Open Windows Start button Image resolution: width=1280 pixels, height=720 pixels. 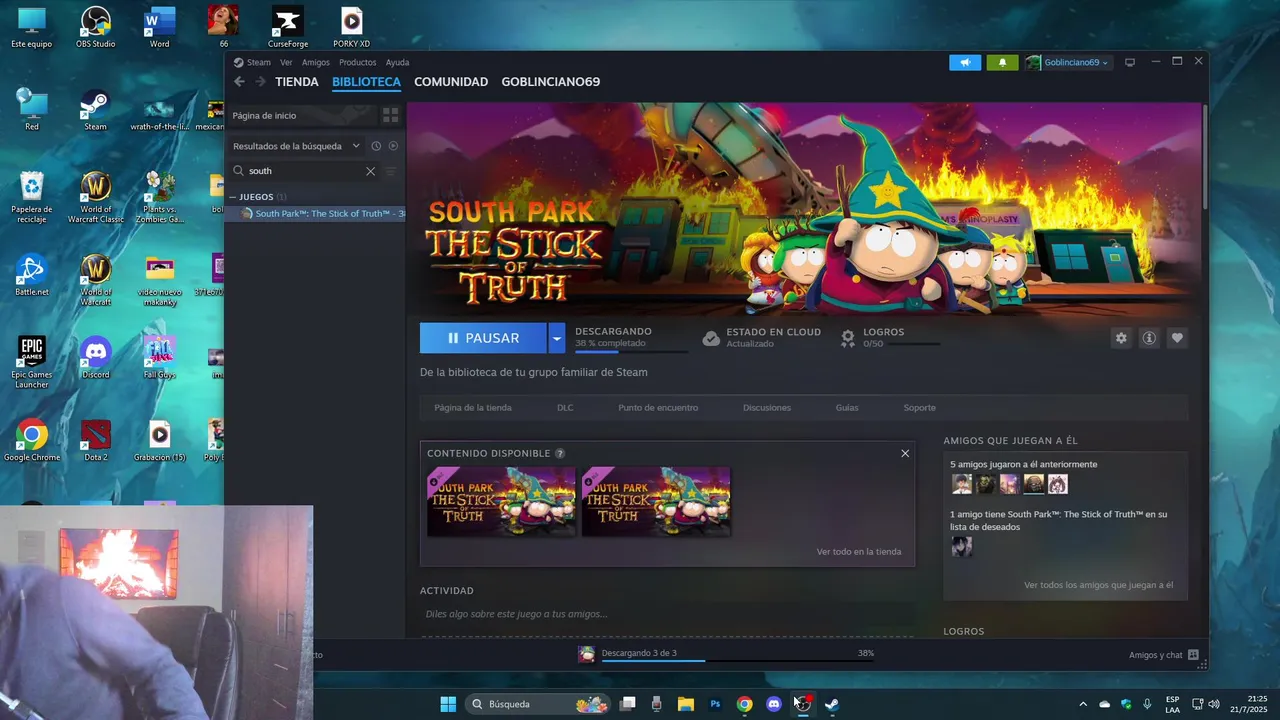point(448,704)
